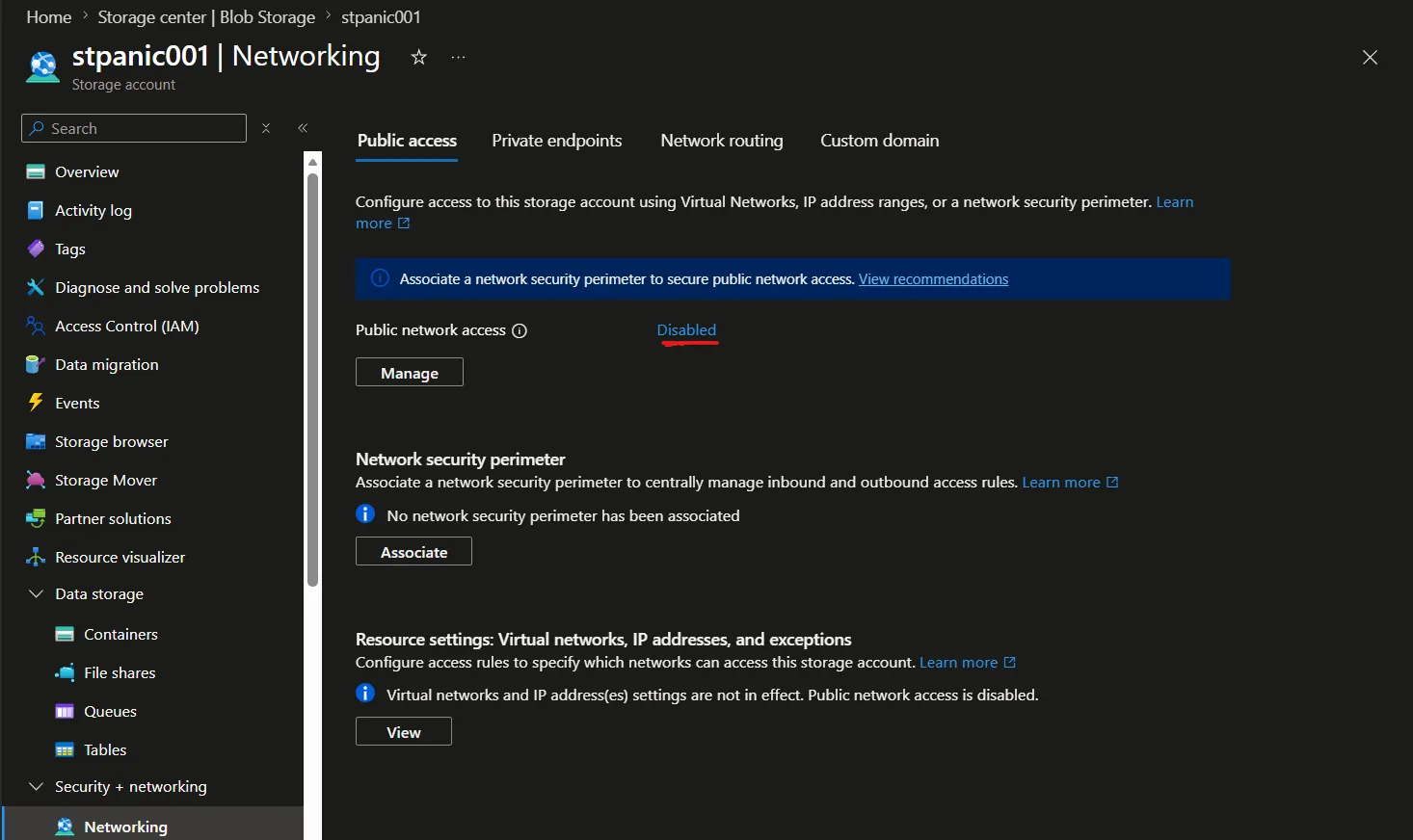Click the info icon beside 'No network security perimeter'

coord(365,513)
